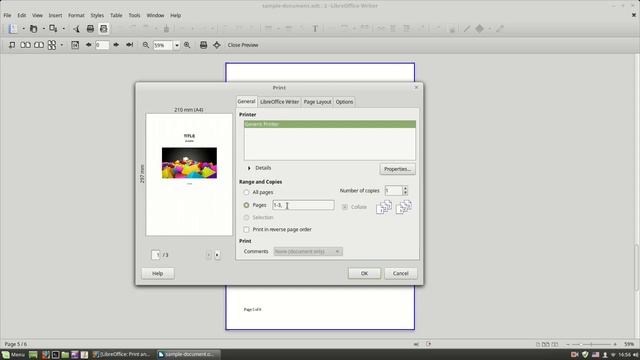Open the New document dropdown arrow

point(23,29)
